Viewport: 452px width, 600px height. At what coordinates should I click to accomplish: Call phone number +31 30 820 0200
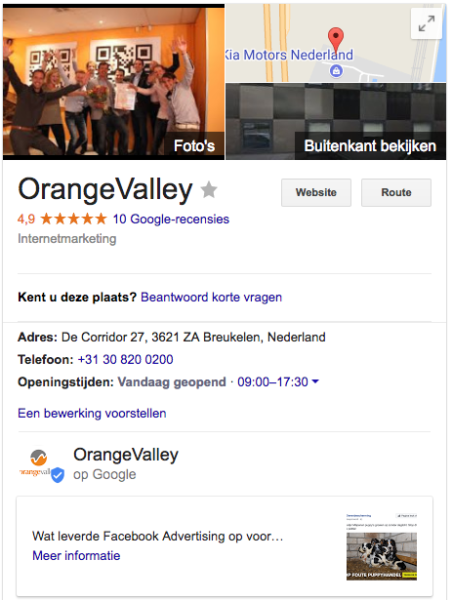[125, 360]
